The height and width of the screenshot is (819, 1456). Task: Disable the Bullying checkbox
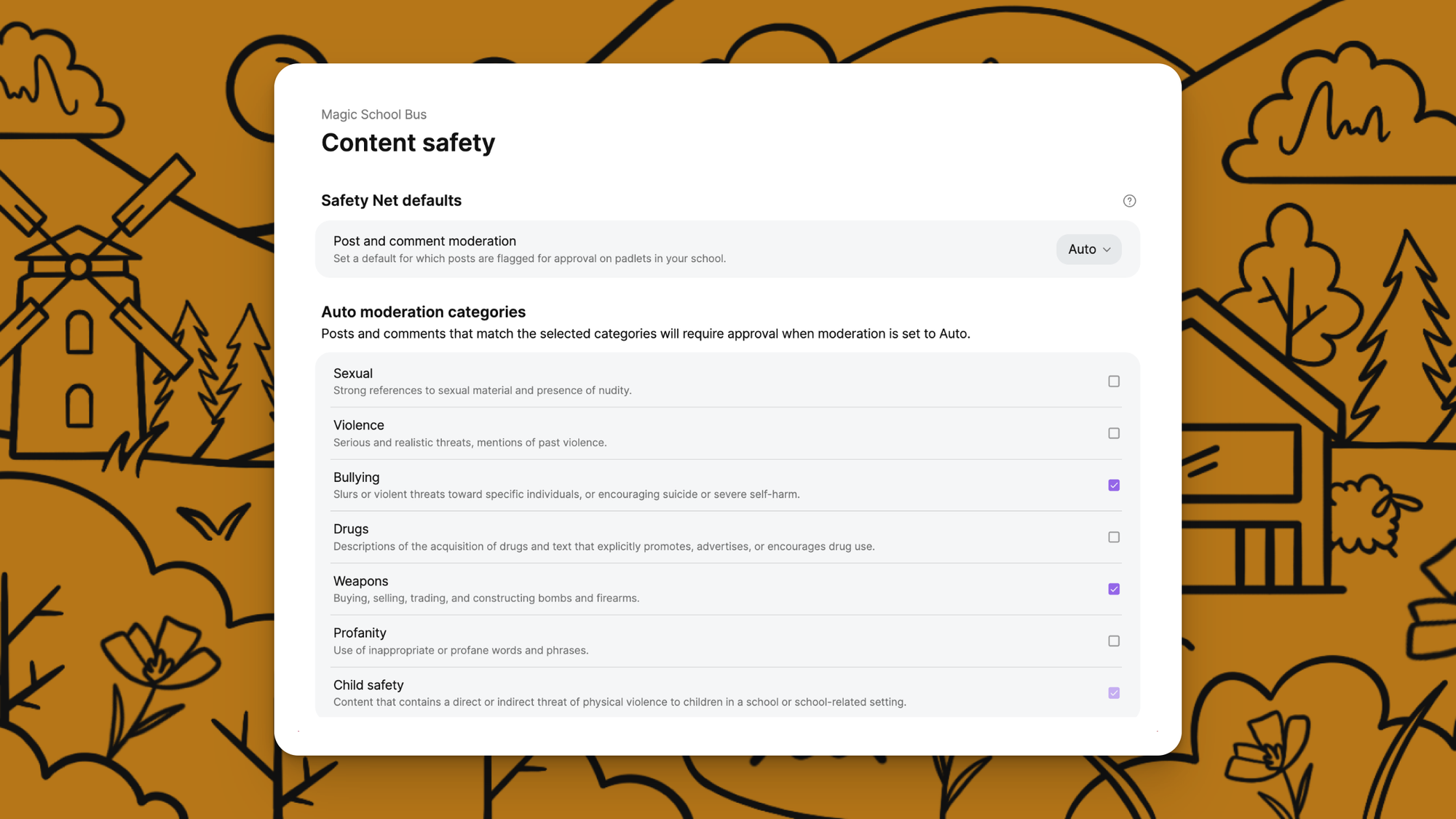coord(1113,485)
